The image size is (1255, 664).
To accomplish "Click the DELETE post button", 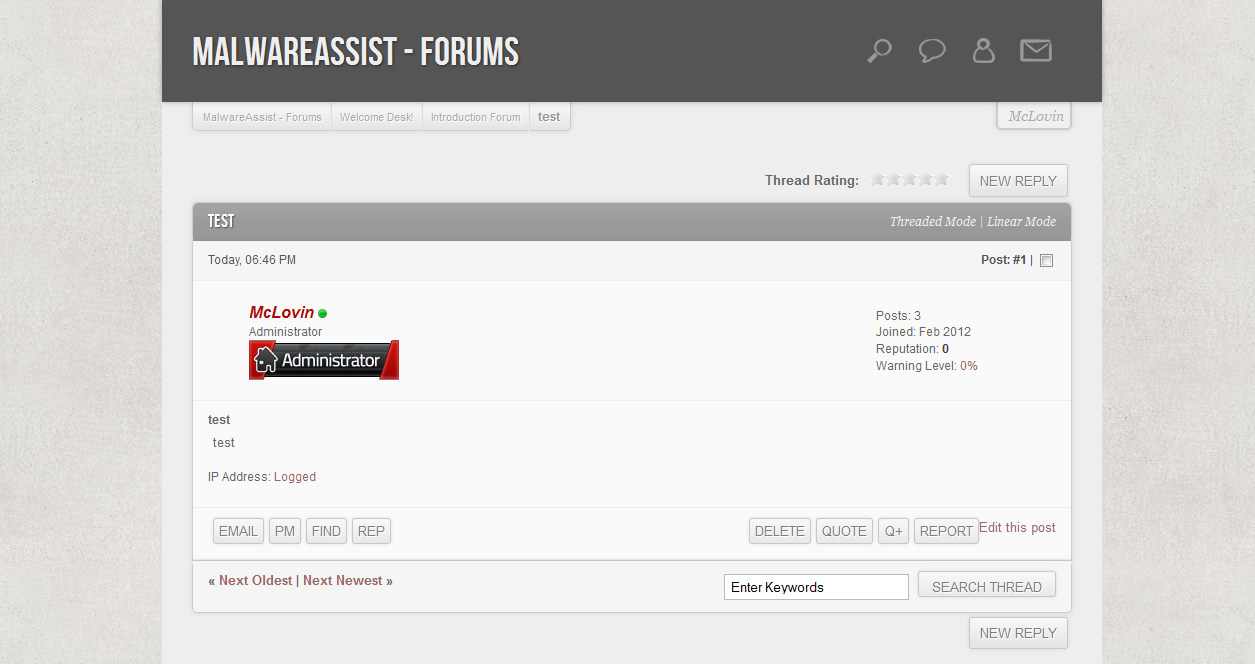I will pos(779,531).
